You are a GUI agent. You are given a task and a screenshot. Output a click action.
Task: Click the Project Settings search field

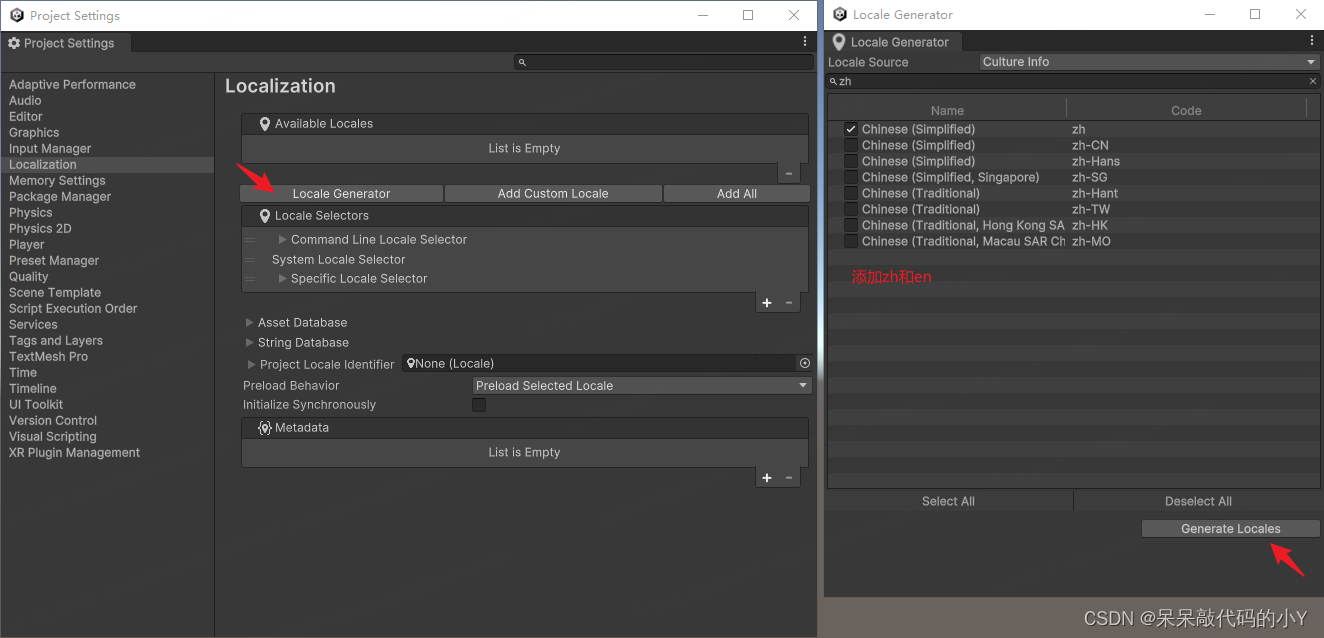coord(665,62)
